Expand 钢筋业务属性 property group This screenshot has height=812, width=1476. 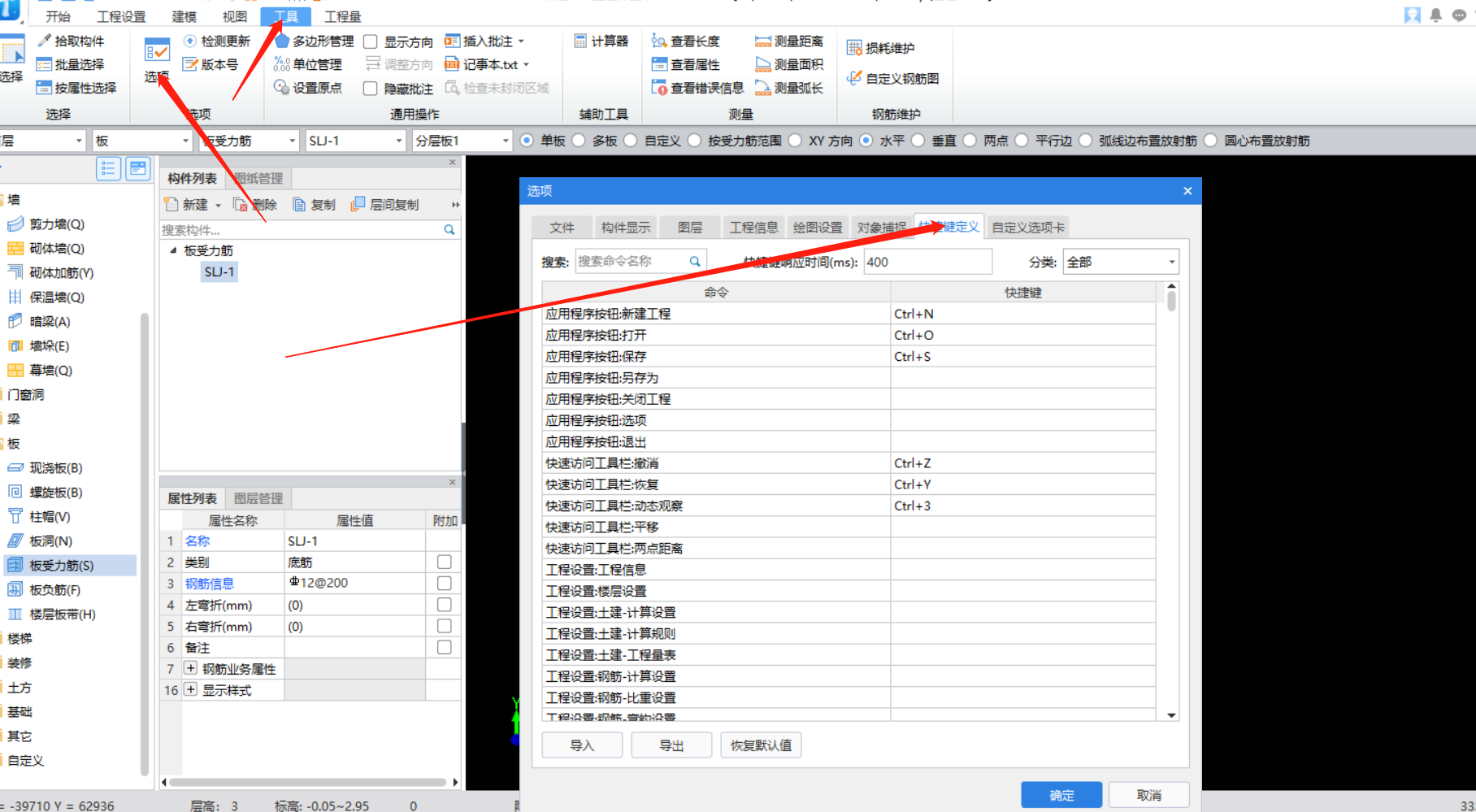point(190,668)
